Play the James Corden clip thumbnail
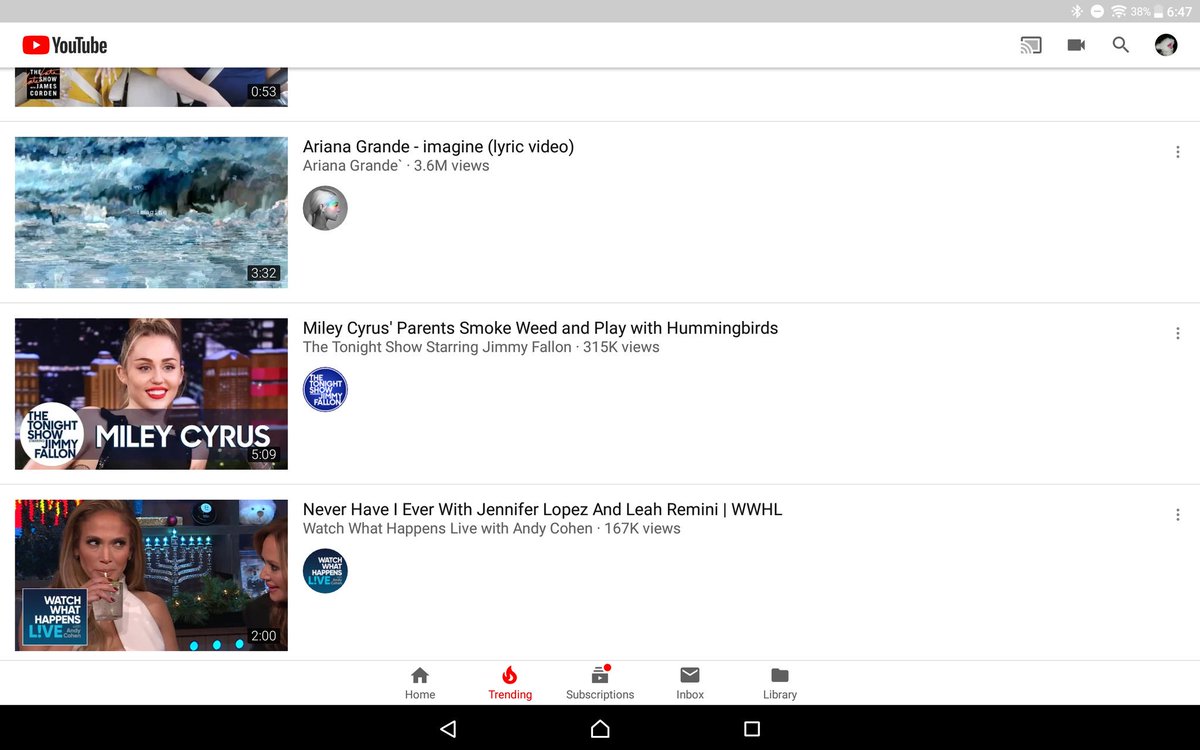Viewport: 1200px width, 750px height. pos(151,87)
